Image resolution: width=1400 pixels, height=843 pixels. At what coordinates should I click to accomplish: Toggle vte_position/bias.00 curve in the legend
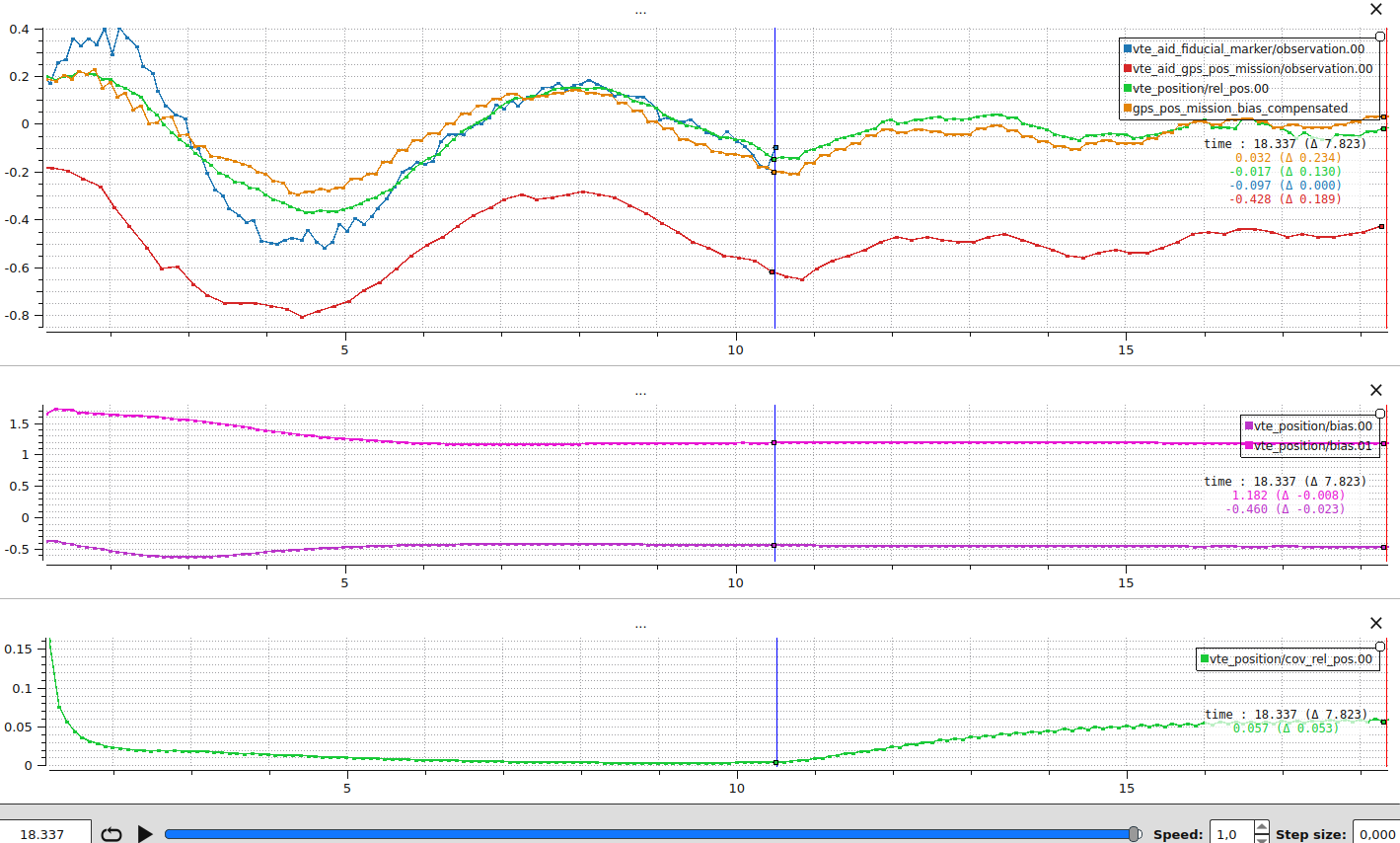point(1308,426)
